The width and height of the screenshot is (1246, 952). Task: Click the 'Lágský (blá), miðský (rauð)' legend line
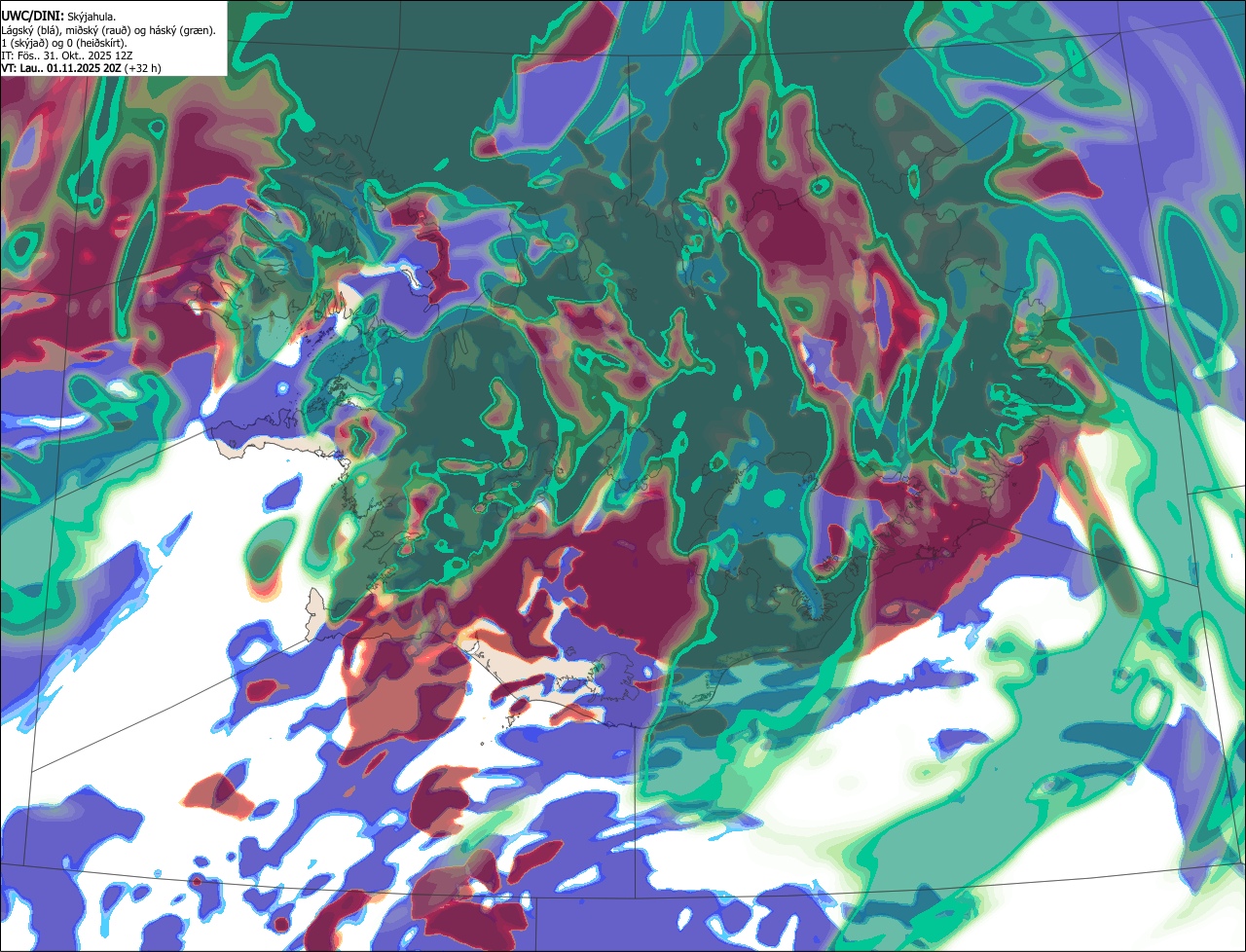coord(108,30)
